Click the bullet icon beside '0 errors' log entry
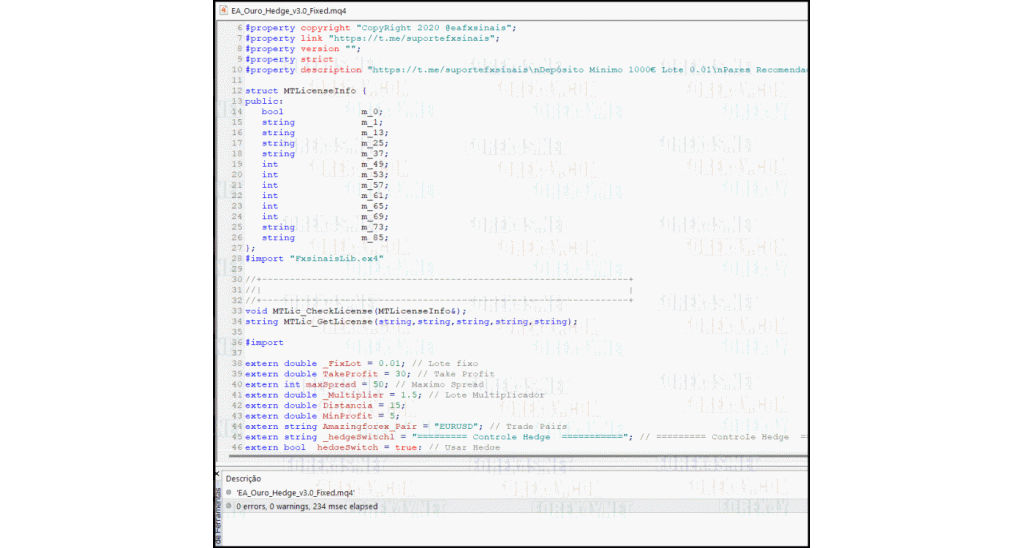This screenshot has width=1024, height=548. click(x=229, y=506)
